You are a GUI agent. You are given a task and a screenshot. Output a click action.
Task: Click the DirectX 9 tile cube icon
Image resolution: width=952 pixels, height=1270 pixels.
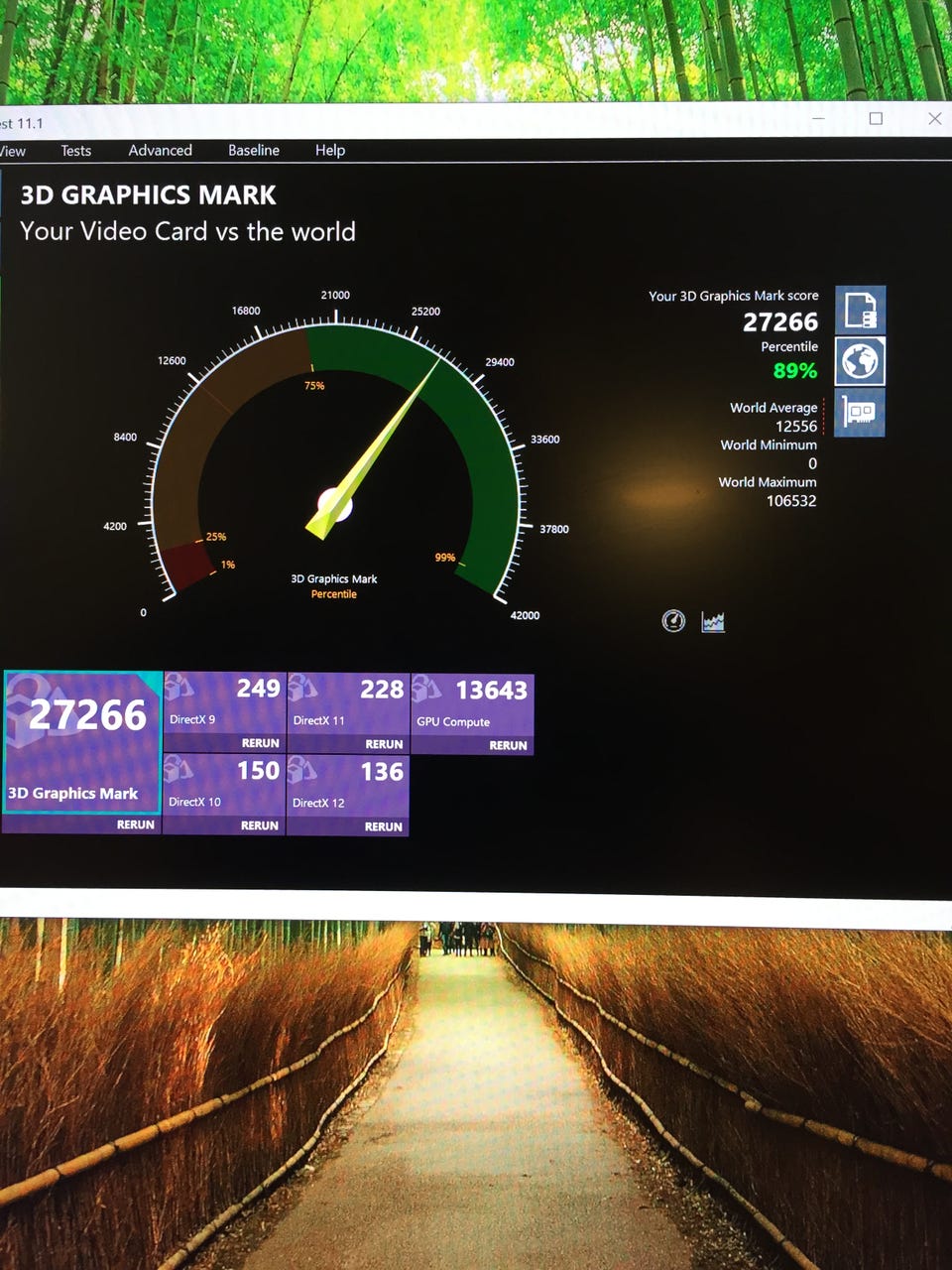click(178, 687)
